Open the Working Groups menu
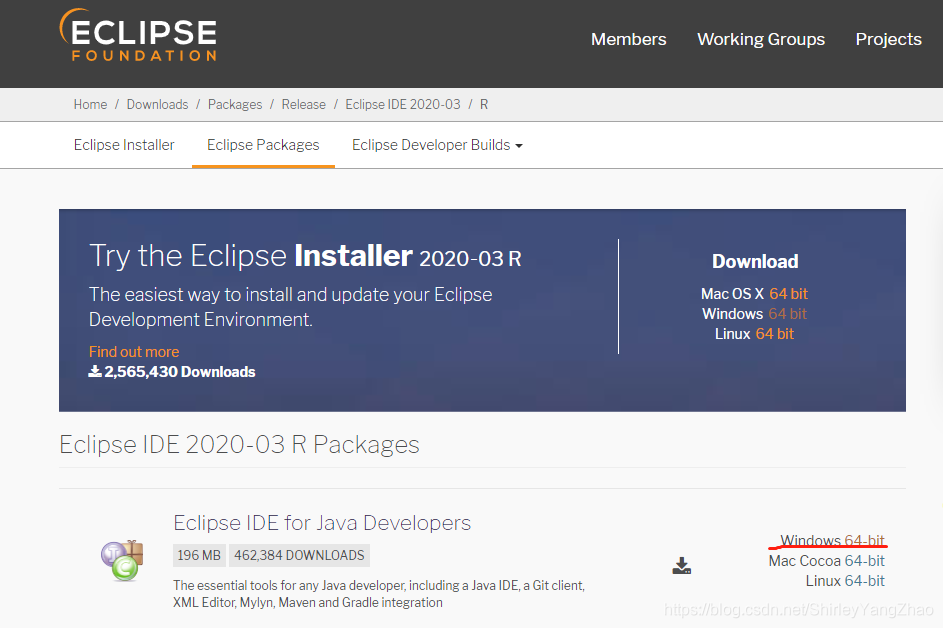 click(761, 39)
